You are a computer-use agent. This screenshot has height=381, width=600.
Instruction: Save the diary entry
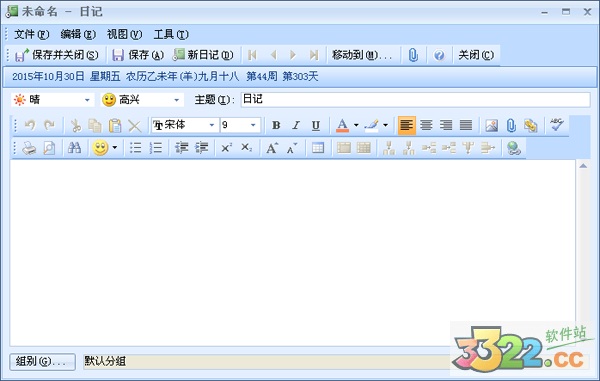coord(138,55)
